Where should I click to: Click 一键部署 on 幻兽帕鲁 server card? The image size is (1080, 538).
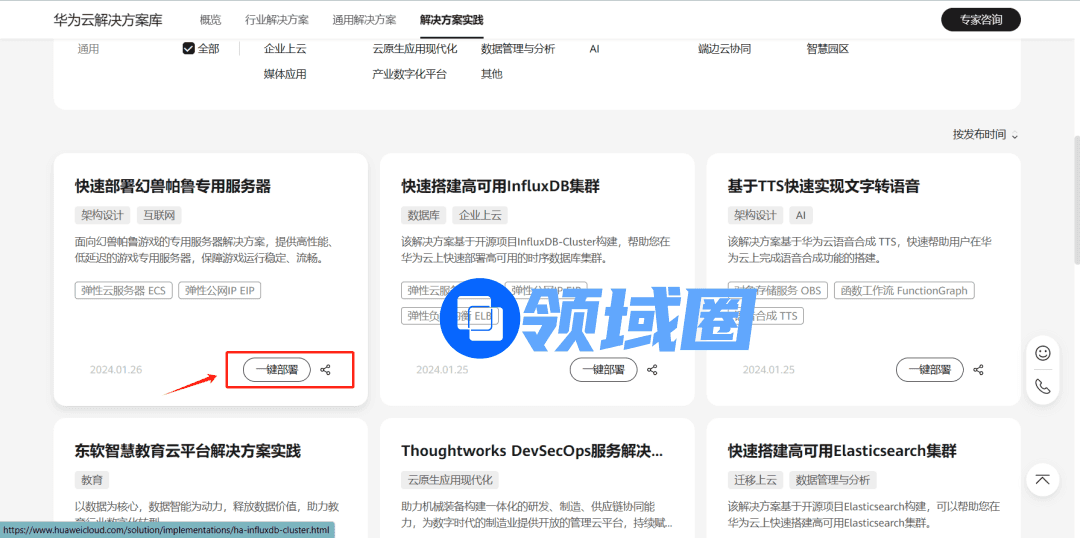click(277, 370)
